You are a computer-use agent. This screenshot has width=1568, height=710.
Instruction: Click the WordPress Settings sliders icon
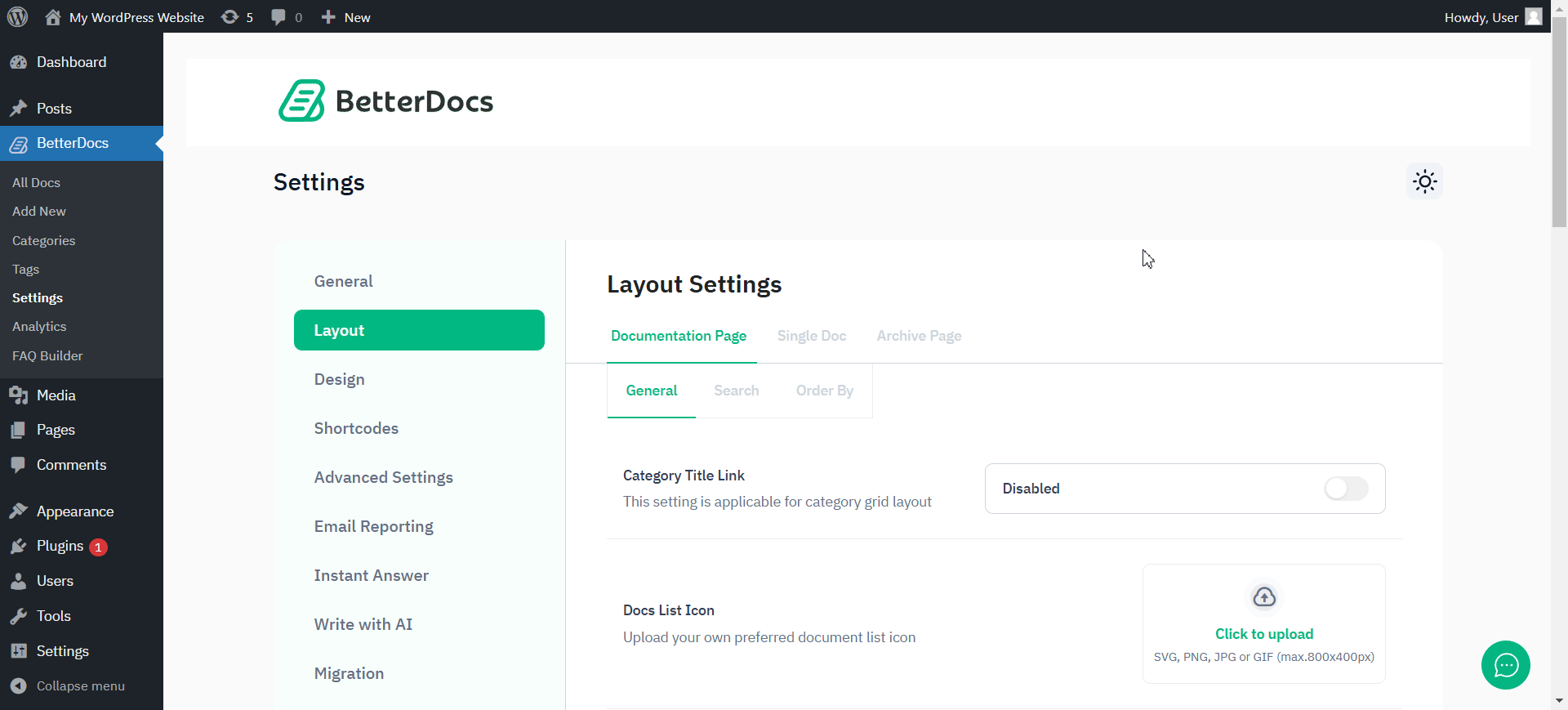point(19,651)
